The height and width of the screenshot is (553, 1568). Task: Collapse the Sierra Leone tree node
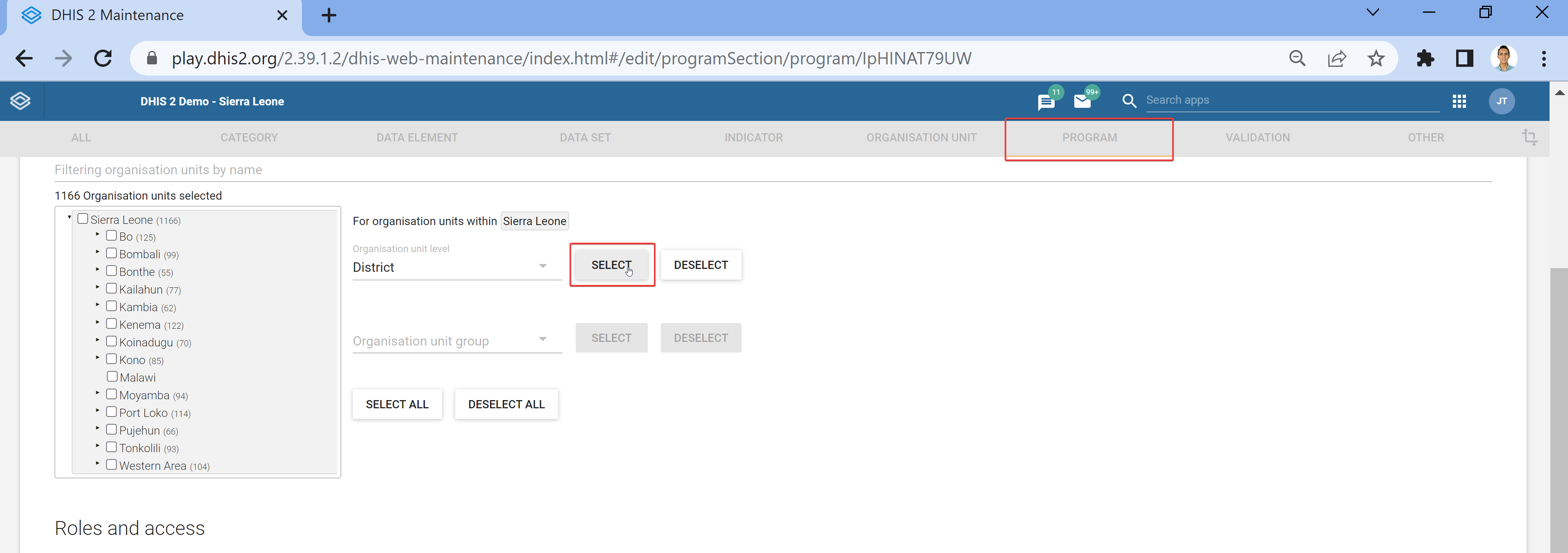point(69,217)
